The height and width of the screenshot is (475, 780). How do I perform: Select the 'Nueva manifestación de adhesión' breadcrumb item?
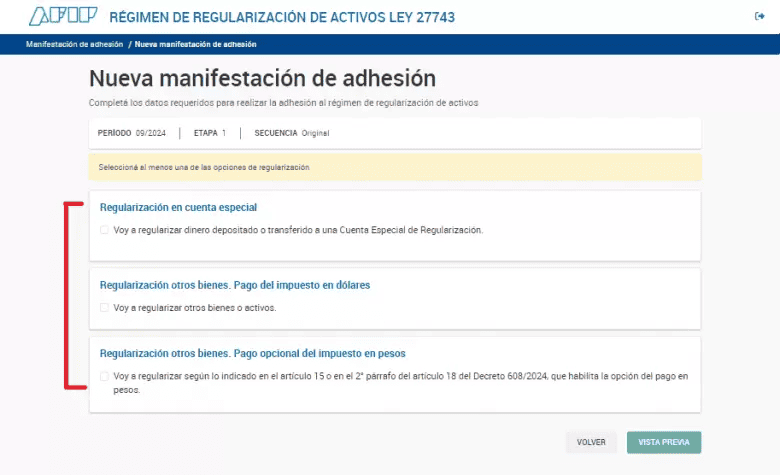pyautogui.click(x=195, y=45)
